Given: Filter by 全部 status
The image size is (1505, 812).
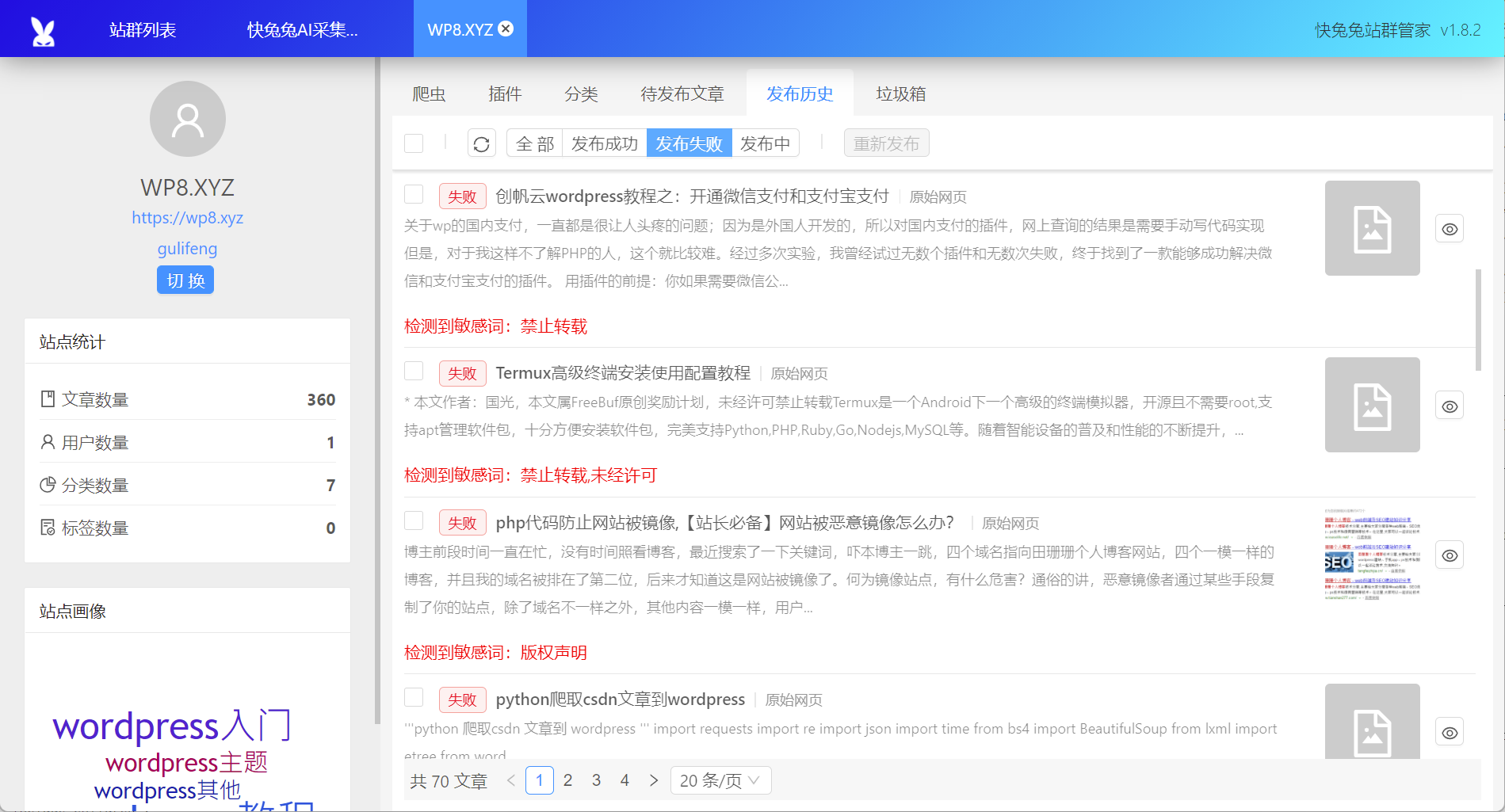Looking at the screenshot, I should tap(535, 143).
